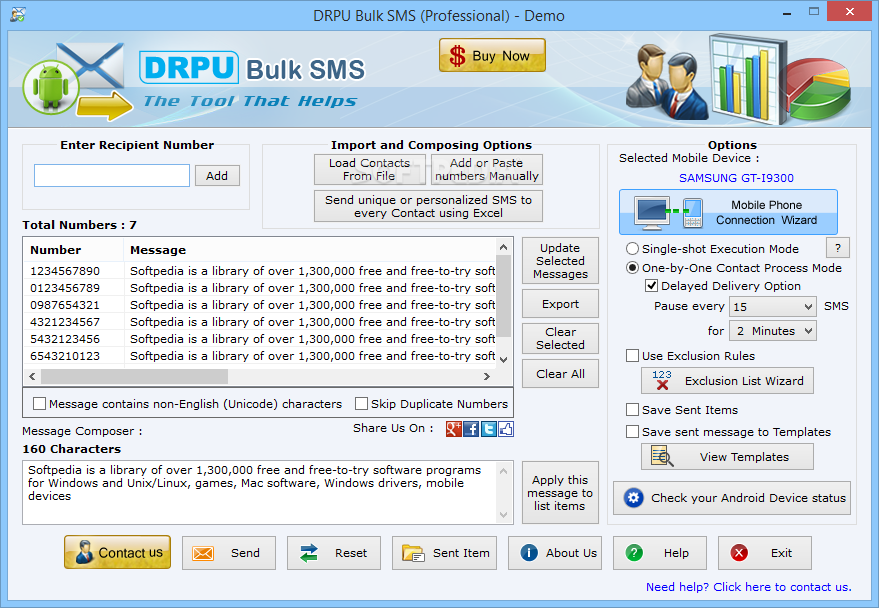Click the Export button
Image resolution: width=879 pixels, height=608 pixels.
pos(560,304)
